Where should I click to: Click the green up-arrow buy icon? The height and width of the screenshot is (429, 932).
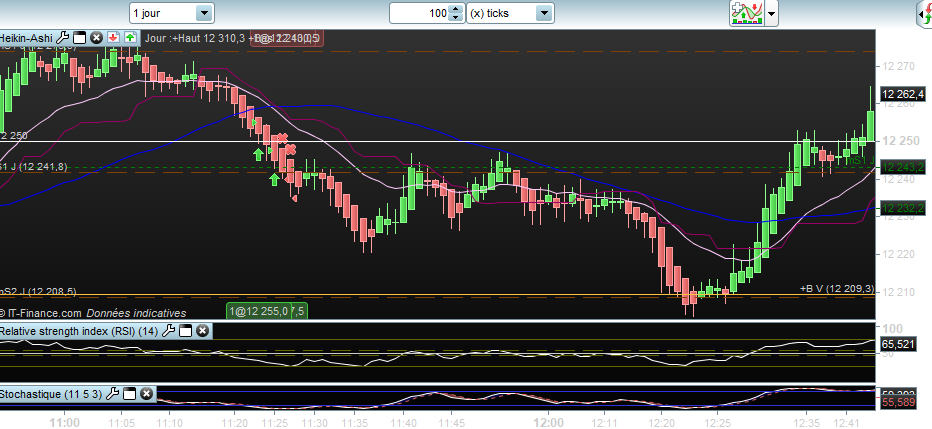click(x=130, y=38)
